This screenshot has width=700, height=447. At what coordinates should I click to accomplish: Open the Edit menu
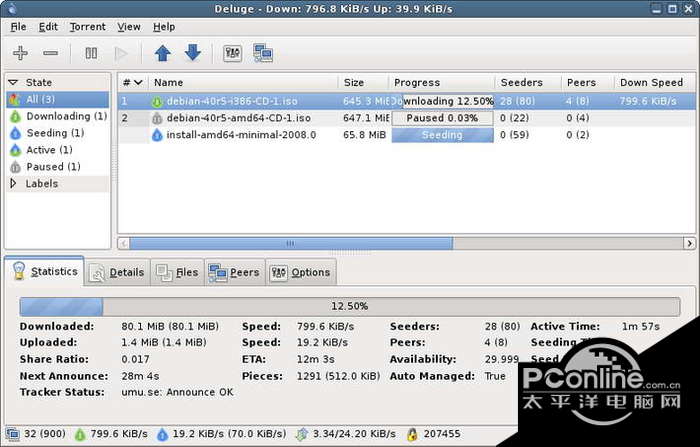point(48,27)
